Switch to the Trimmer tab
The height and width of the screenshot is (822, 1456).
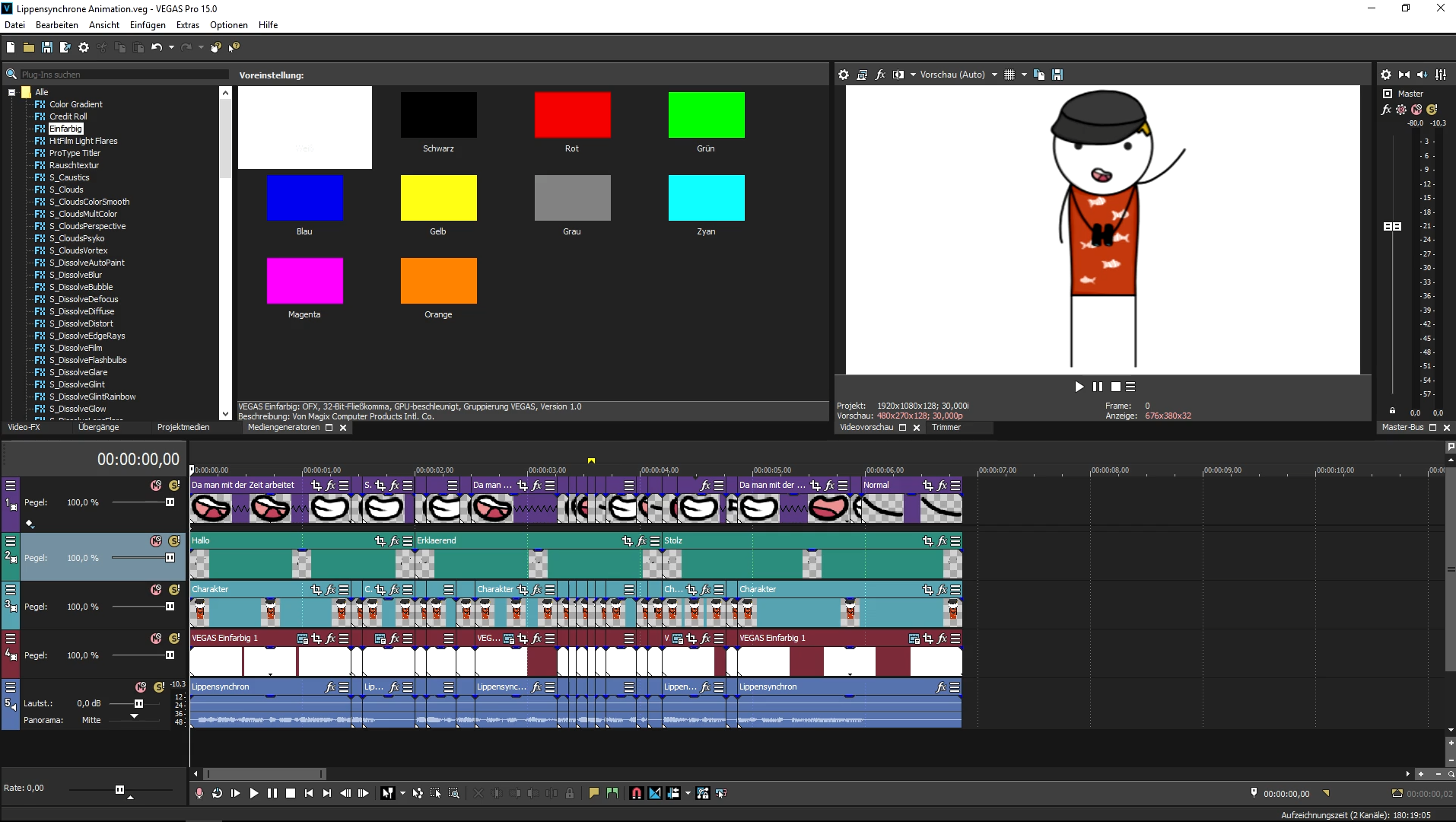tap(946, 427)
